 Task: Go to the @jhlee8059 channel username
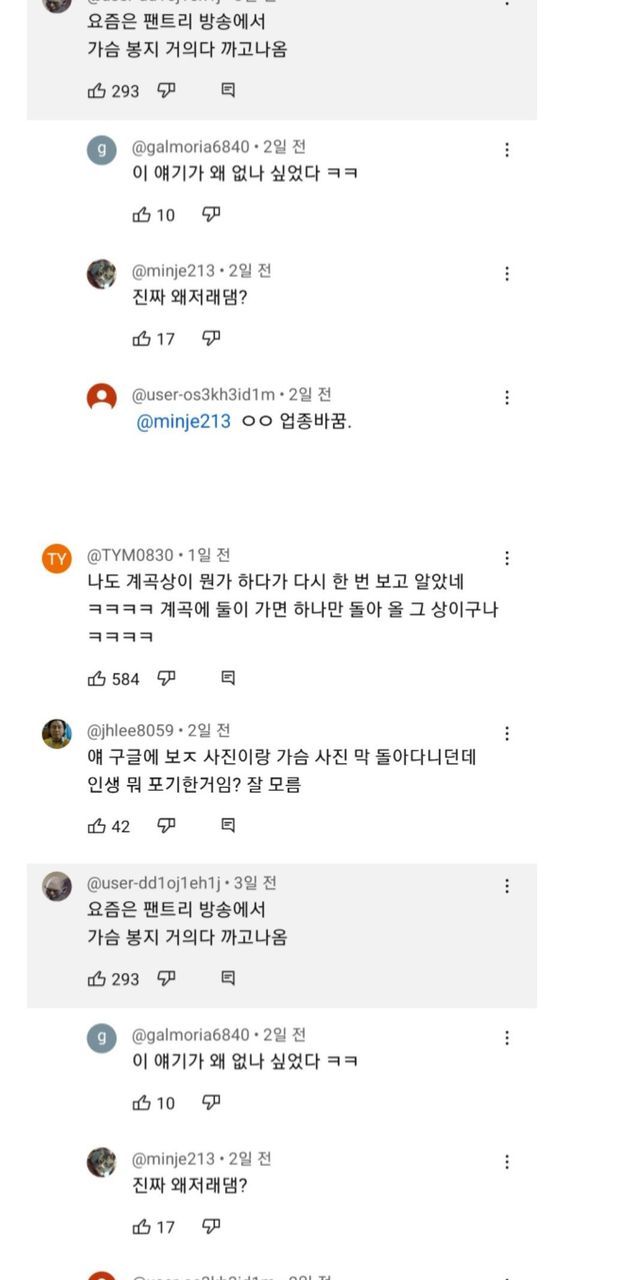(130, 731)
